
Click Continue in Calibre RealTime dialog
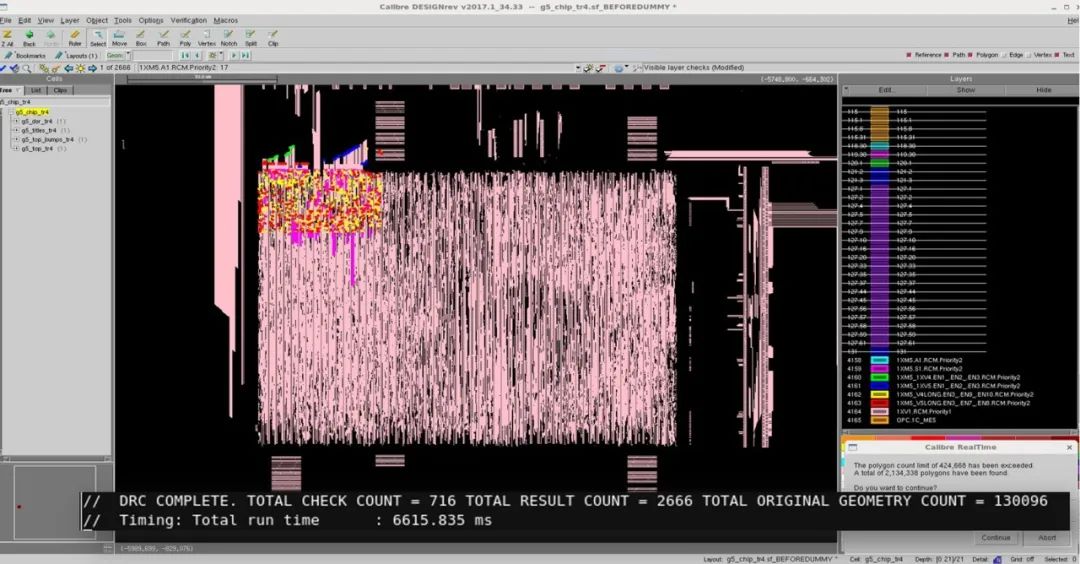(x=995, y=537)
